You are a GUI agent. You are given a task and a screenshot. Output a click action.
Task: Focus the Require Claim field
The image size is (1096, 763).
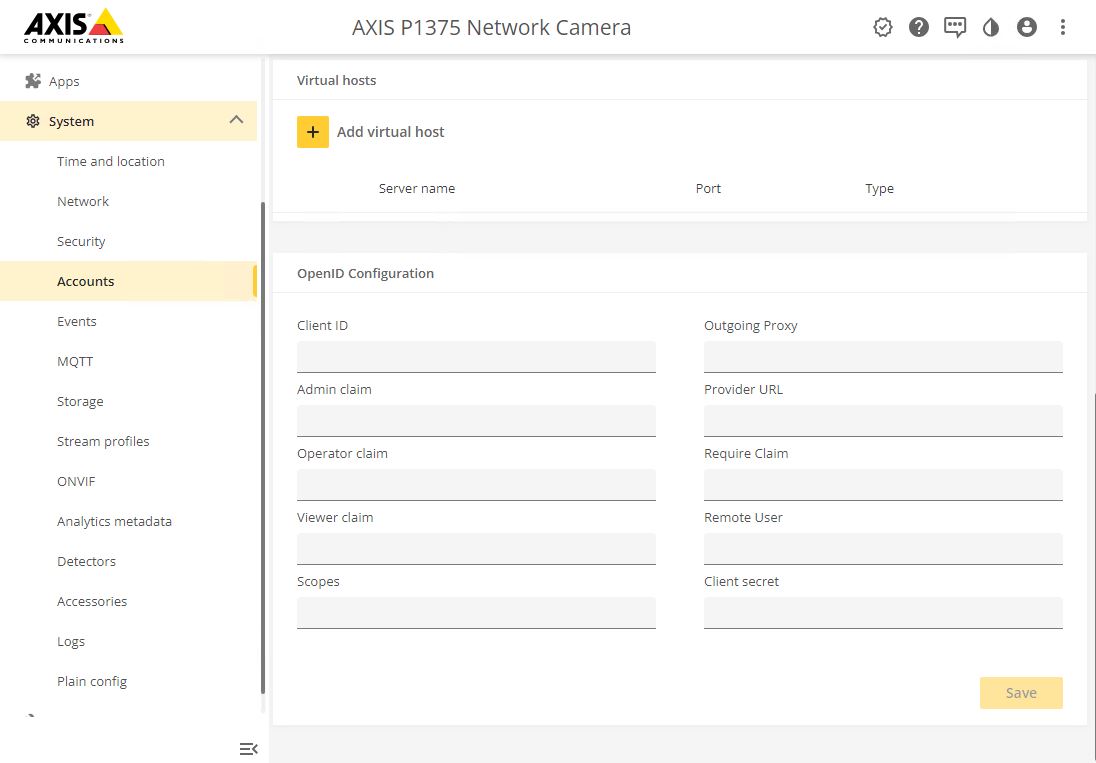coord(884,485)
